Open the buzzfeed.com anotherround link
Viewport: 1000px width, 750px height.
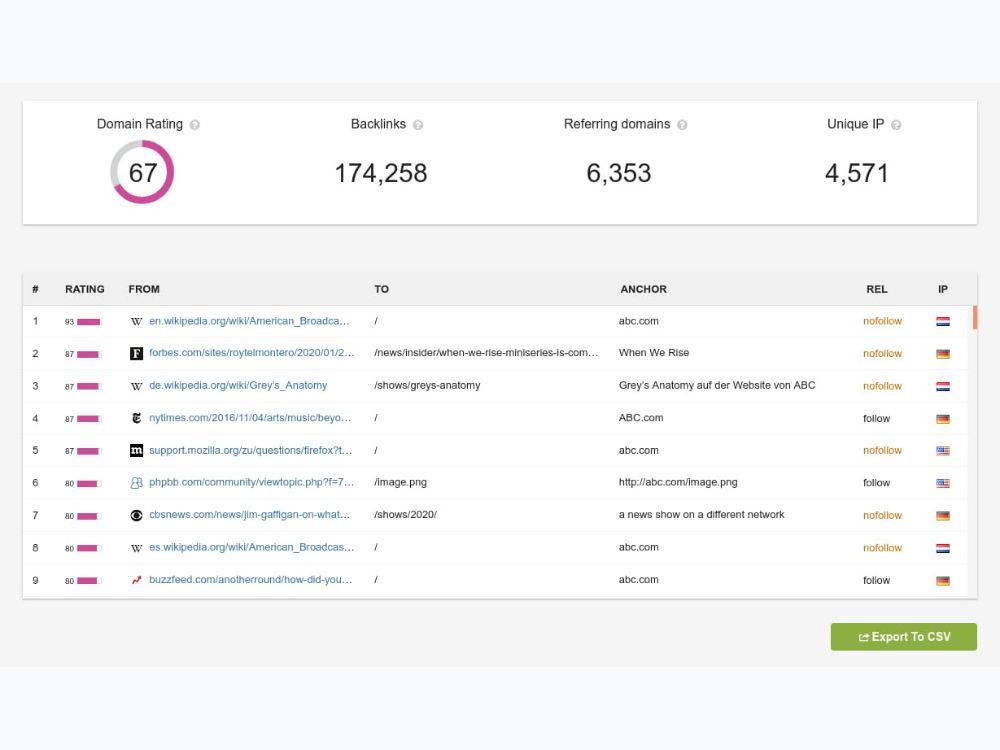pos(251,580)
